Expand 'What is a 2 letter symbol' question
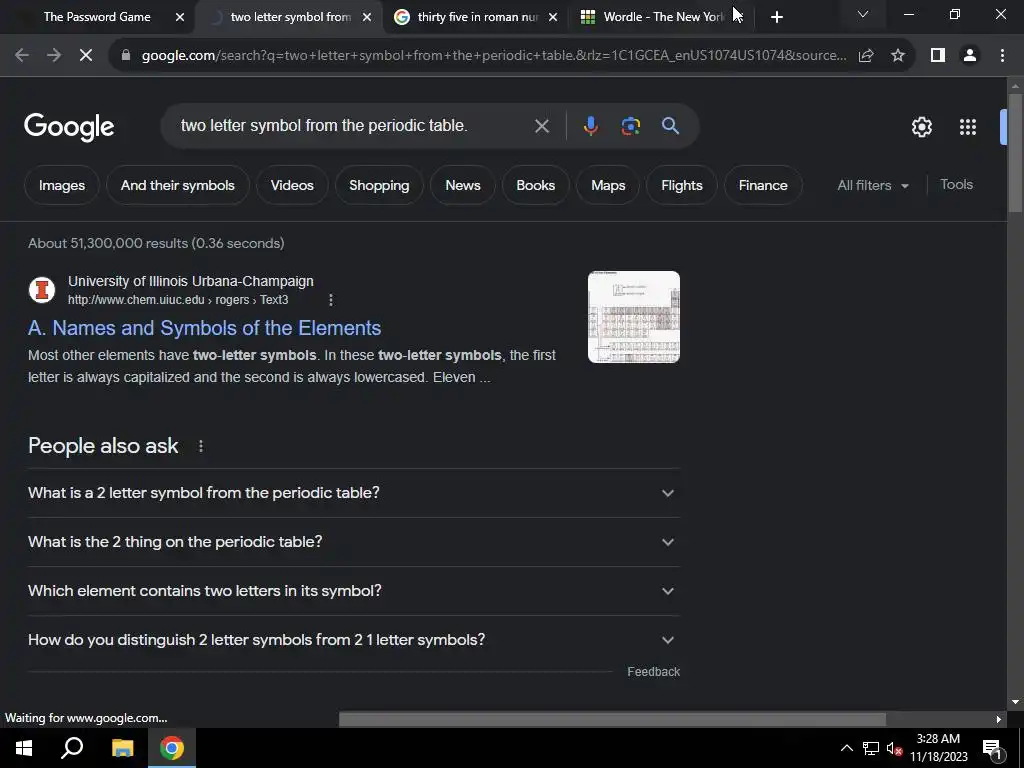This screenshot has width=1024, height=768. (353, 493)
